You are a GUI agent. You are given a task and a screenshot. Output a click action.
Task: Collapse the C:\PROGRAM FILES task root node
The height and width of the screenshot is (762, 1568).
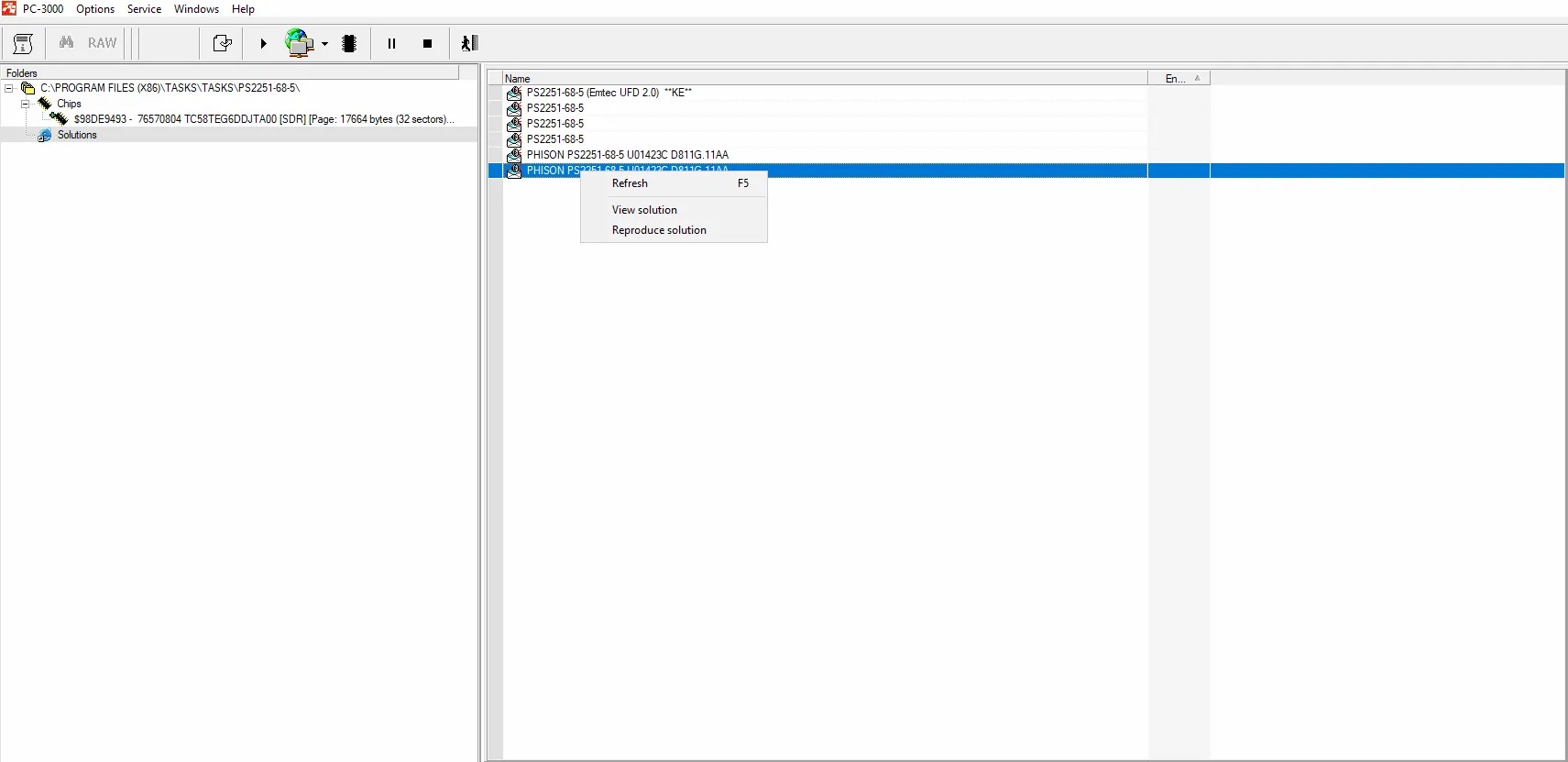[9, 89]
